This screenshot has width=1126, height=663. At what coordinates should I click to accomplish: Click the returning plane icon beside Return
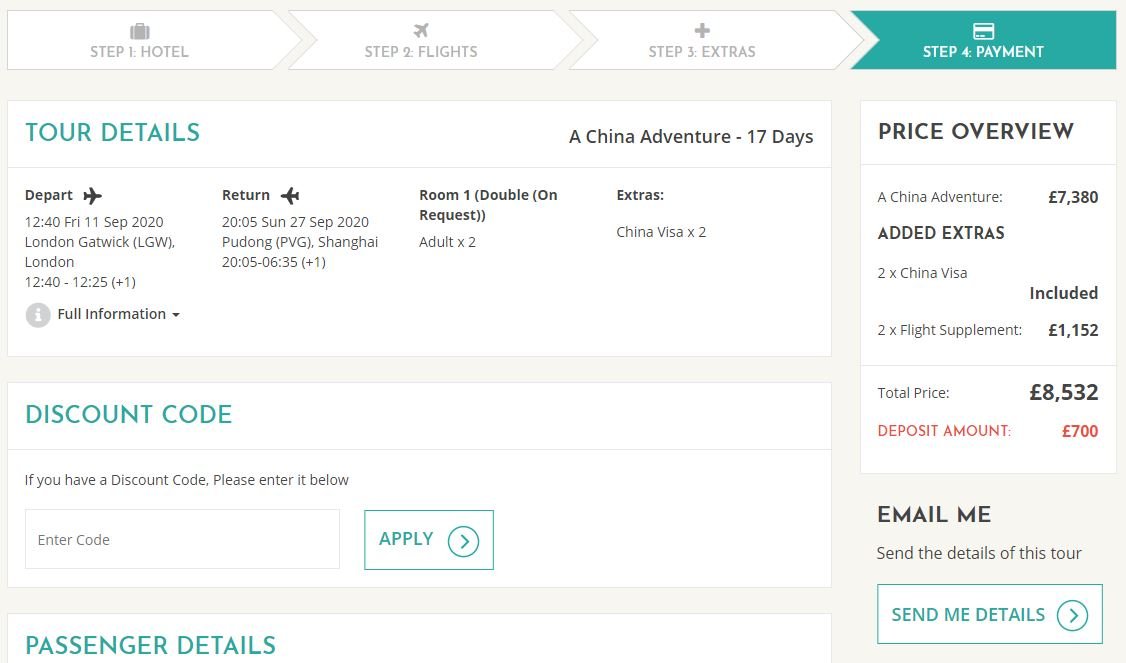coord(289,195)
